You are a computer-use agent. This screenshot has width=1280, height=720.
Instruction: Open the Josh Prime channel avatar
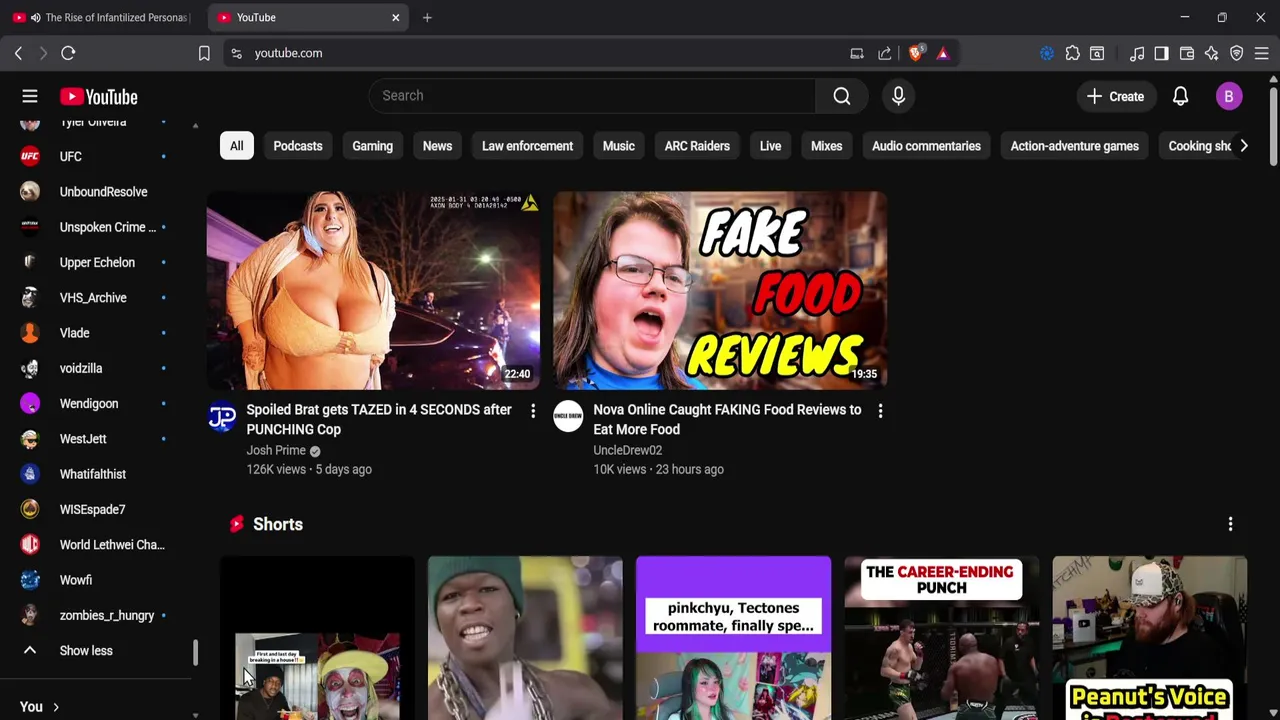(x=222, y=417)
